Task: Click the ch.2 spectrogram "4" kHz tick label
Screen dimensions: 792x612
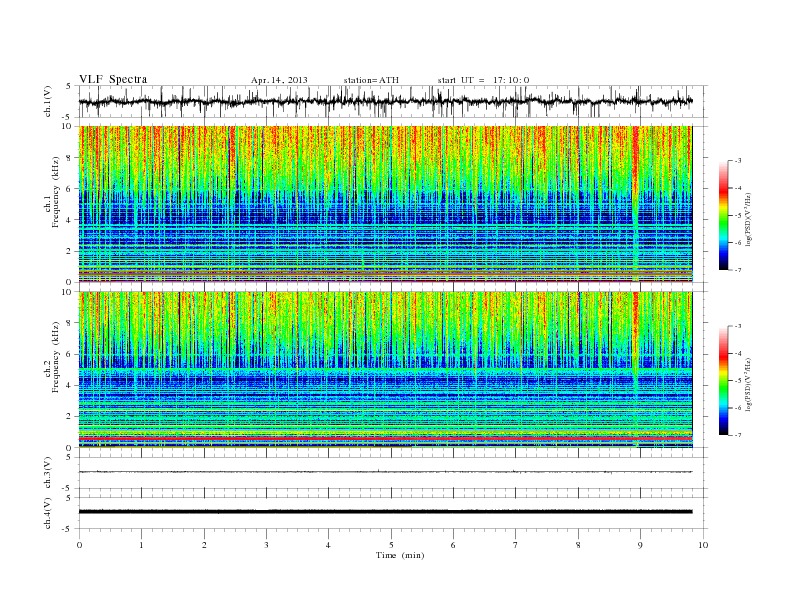Action: [x=69, y=385]
